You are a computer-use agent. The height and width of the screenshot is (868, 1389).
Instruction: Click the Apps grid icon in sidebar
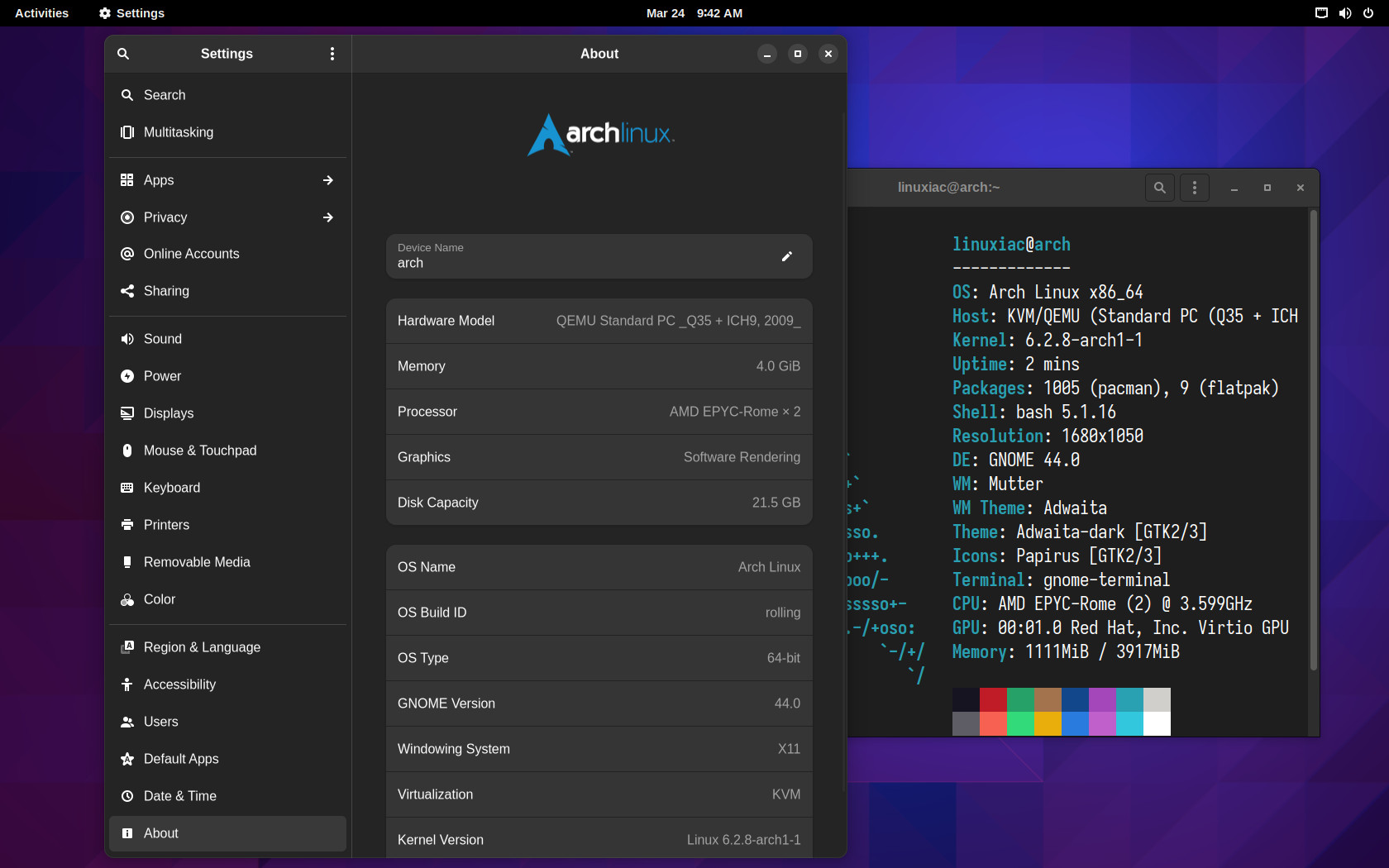pos(127,180)
